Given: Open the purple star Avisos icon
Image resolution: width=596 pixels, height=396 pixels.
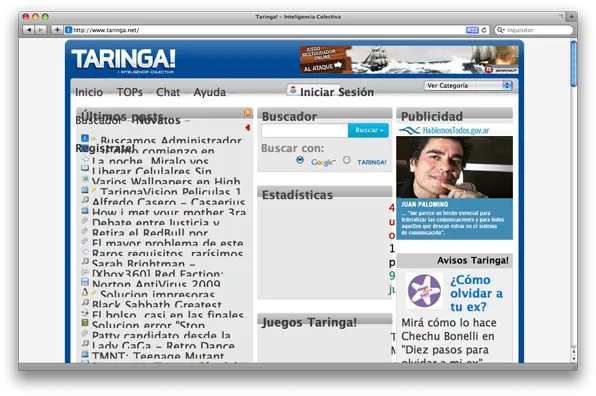Looking at the screenshot, I should 424,291.
